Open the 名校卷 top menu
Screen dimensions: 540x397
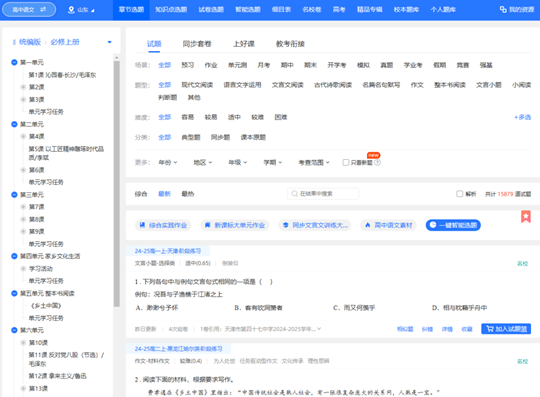(312, 10)
